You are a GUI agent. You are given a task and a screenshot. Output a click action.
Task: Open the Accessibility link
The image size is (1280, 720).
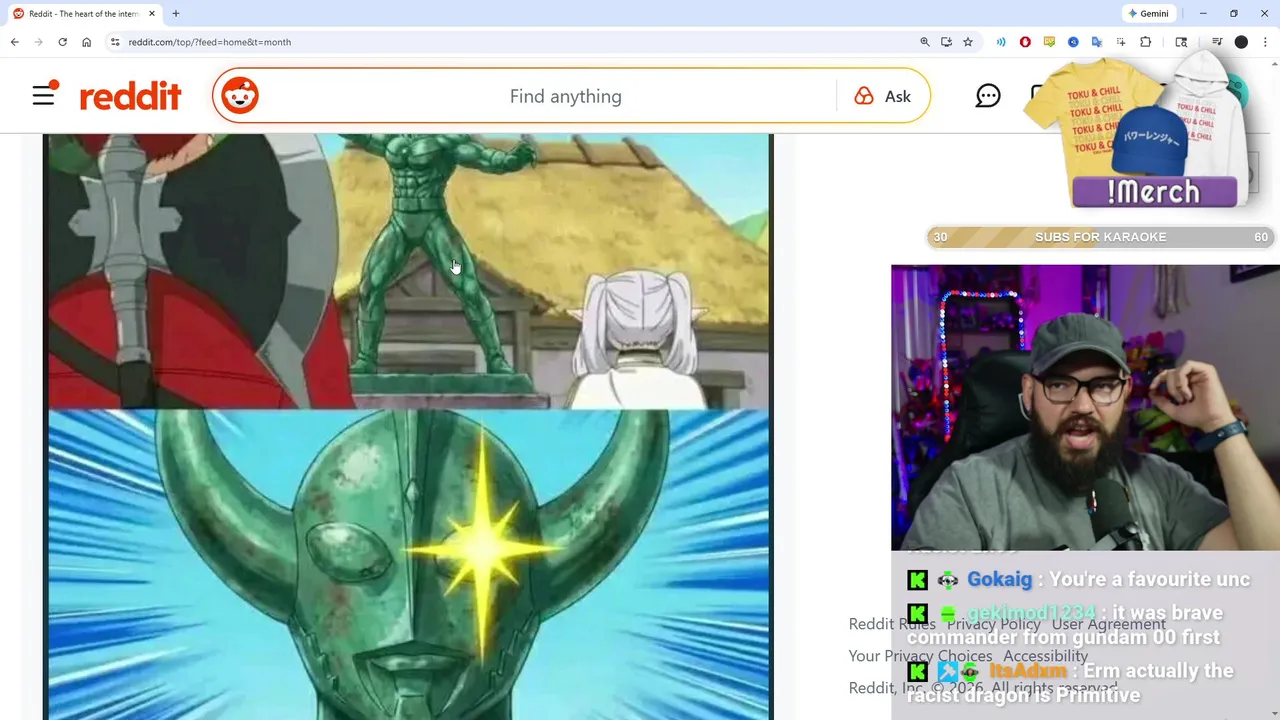[x=1045, y=656]
